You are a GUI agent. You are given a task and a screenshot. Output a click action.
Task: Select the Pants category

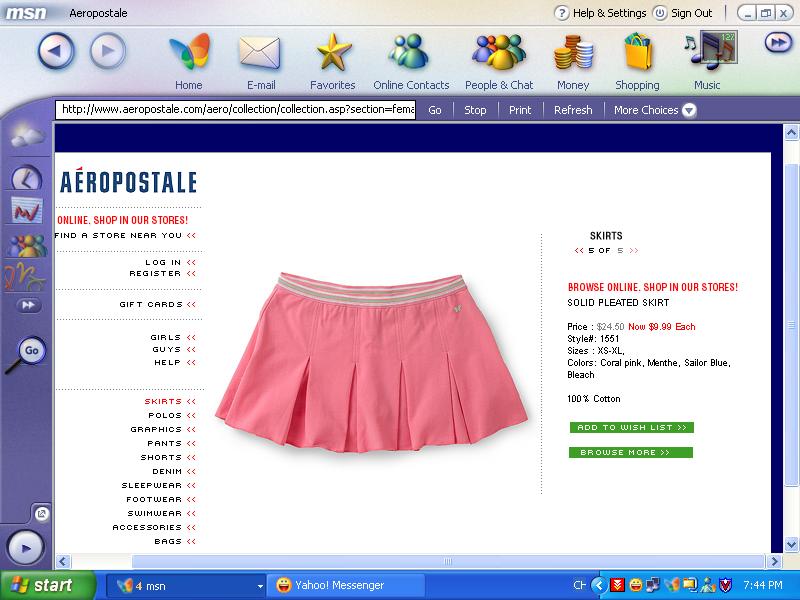pyautogui.click(x=171, y=443)
